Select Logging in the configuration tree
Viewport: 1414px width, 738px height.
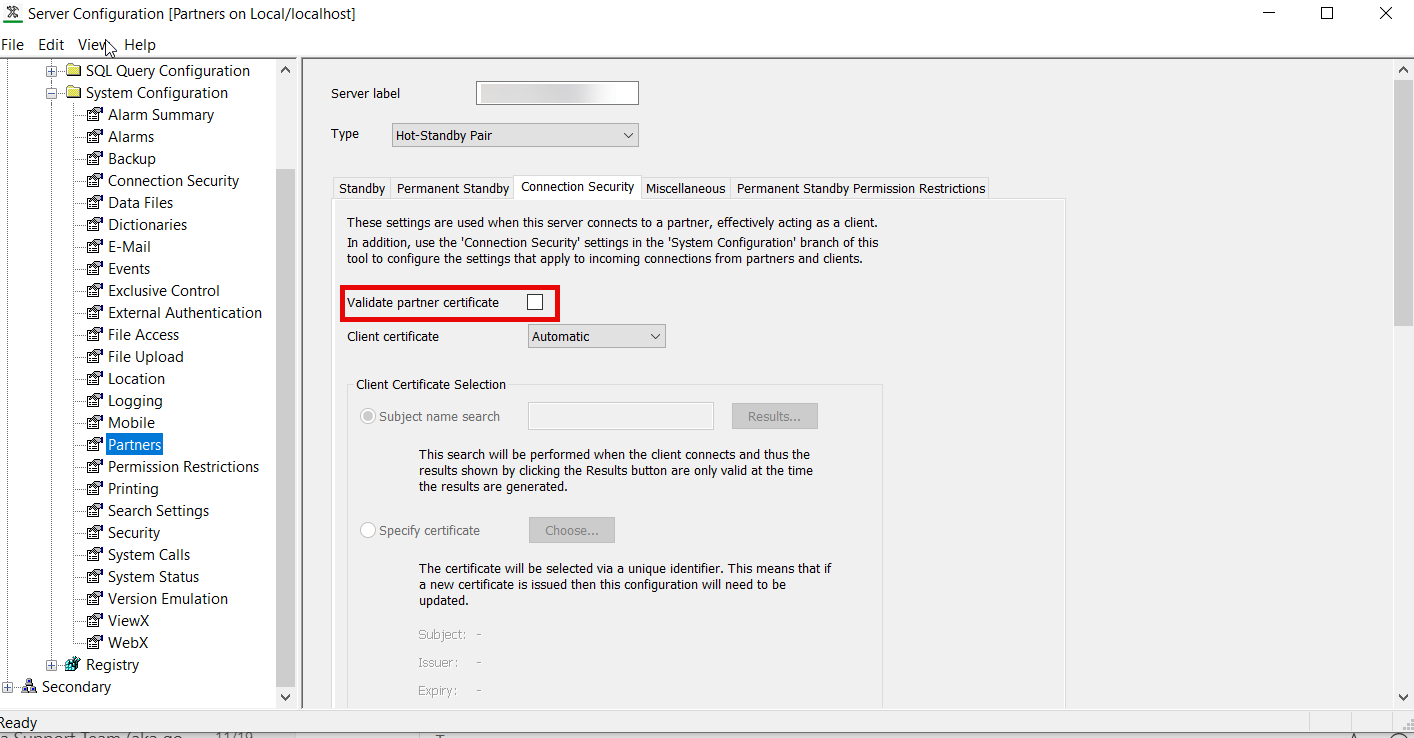pos(135,401)
